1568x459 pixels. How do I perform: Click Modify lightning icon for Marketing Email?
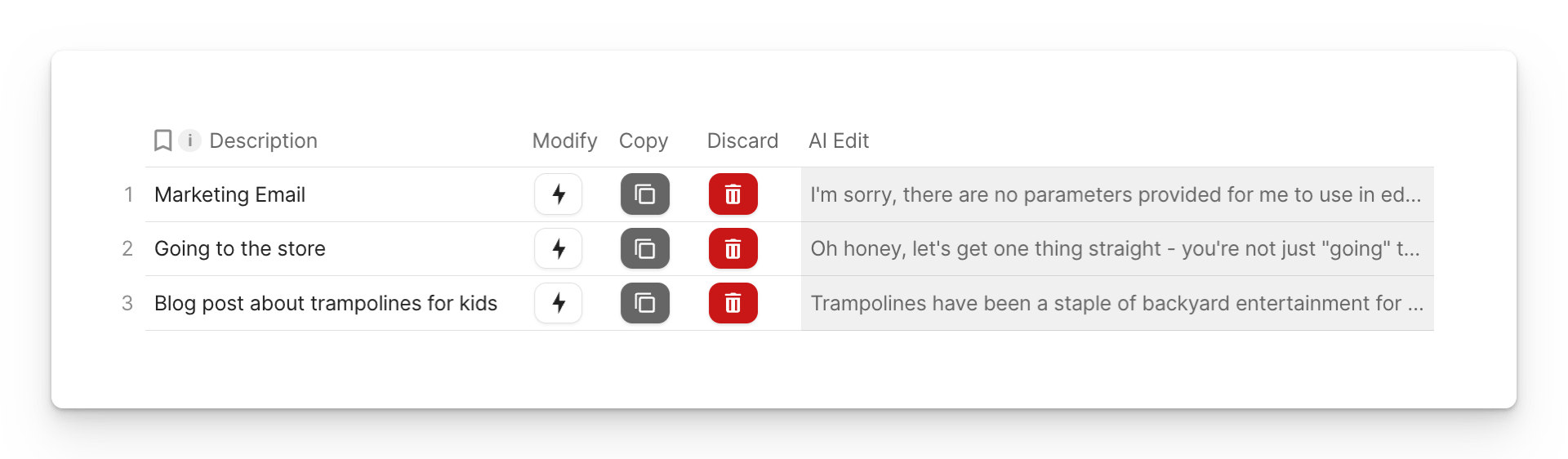(559, 194)
